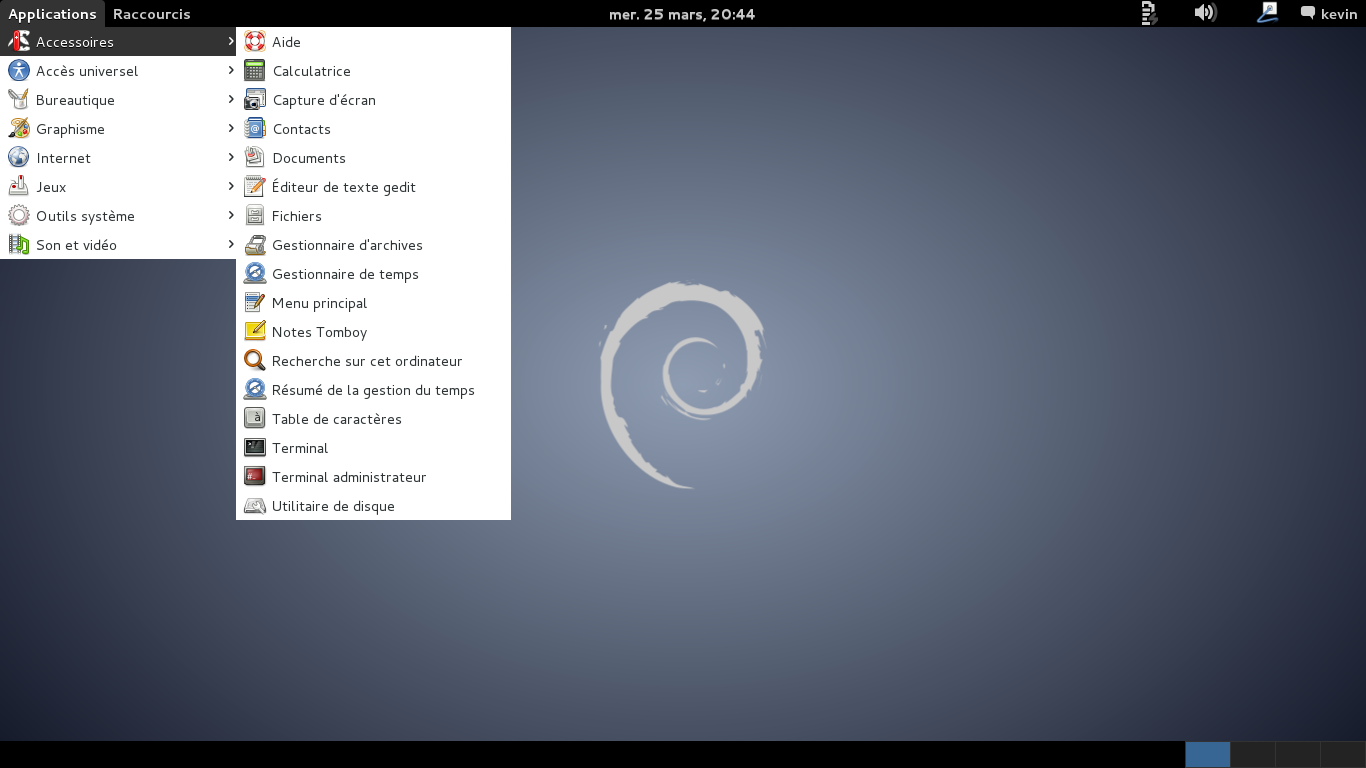This screenshot has width=1366, height=768.
Task: Click the Notes Tomboy icon
Action: [255, 332]
